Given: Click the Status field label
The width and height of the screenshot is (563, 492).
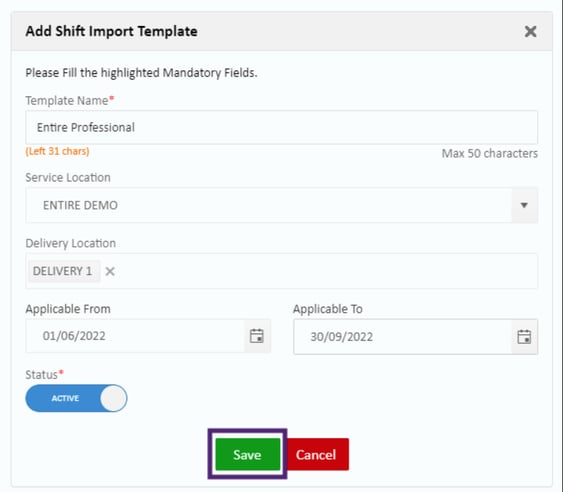Looking at the screenshot, I should tap(41, 375).
